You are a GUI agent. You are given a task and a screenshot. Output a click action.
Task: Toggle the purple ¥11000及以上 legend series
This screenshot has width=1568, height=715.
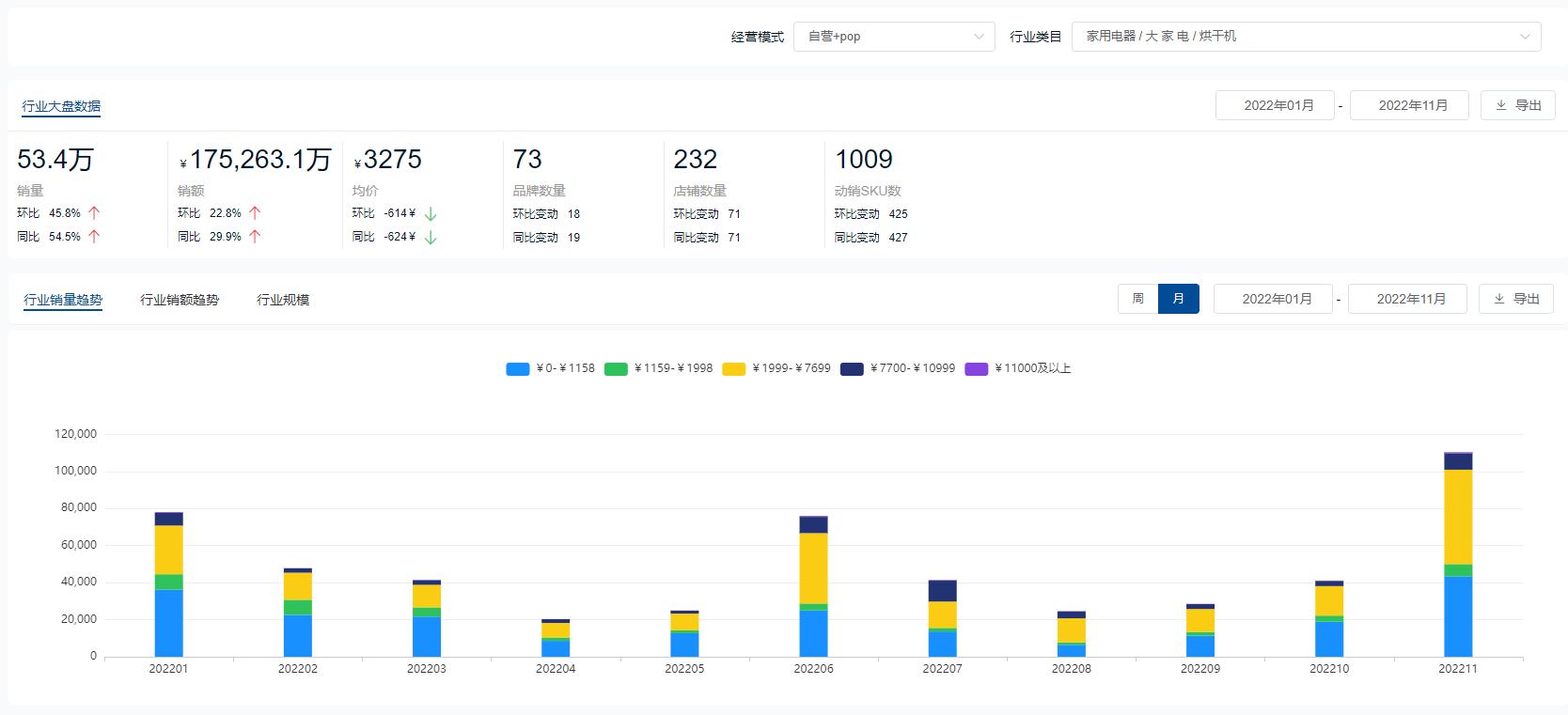click(977, 369)
